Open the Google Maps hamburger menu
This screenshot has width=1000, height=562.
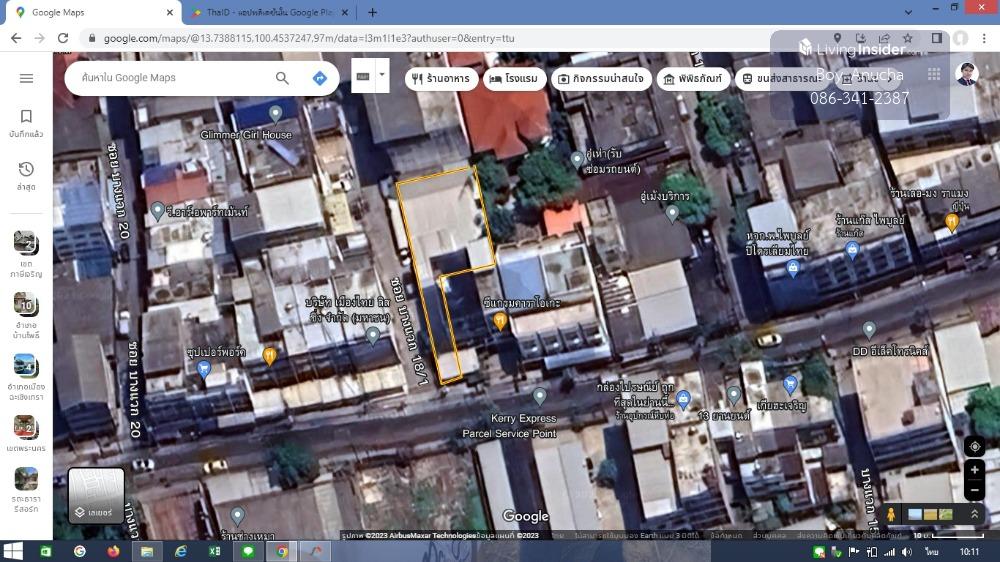point(27,78)
